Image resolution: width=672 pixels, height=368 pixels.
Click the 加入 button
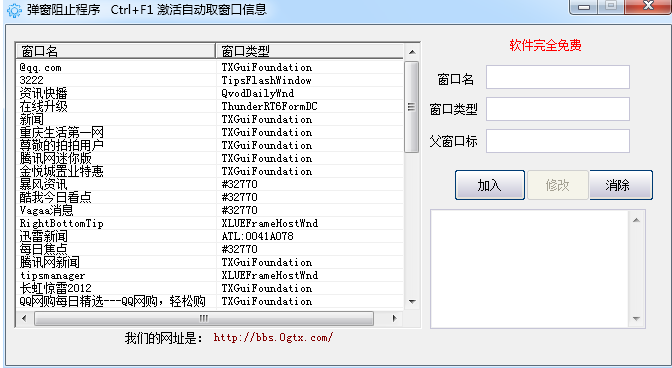pos(490,185)
